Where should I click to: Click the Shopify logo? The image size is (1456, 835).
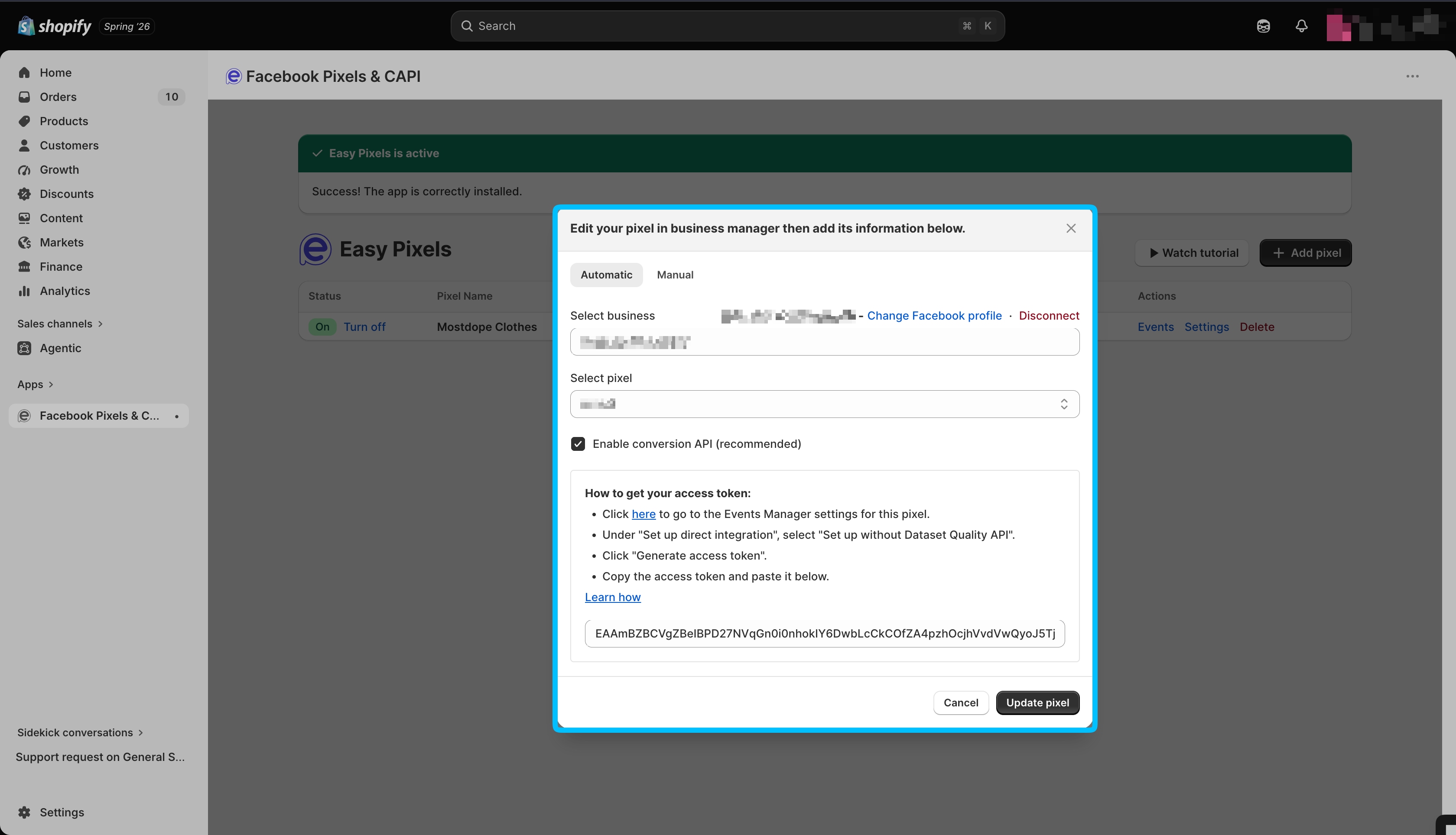pos(55,26)
